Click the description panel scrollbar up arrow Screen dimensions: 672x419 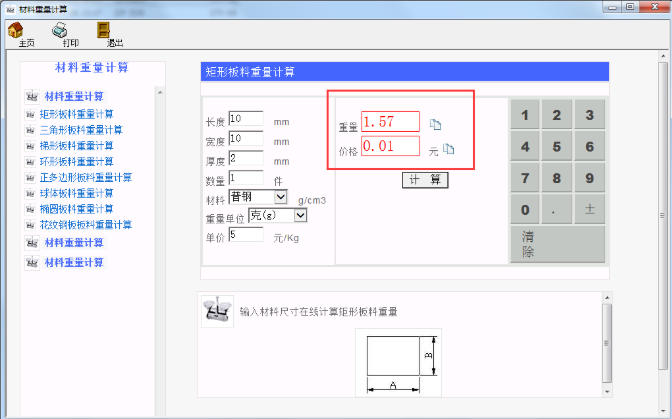(x=607, y=297)
